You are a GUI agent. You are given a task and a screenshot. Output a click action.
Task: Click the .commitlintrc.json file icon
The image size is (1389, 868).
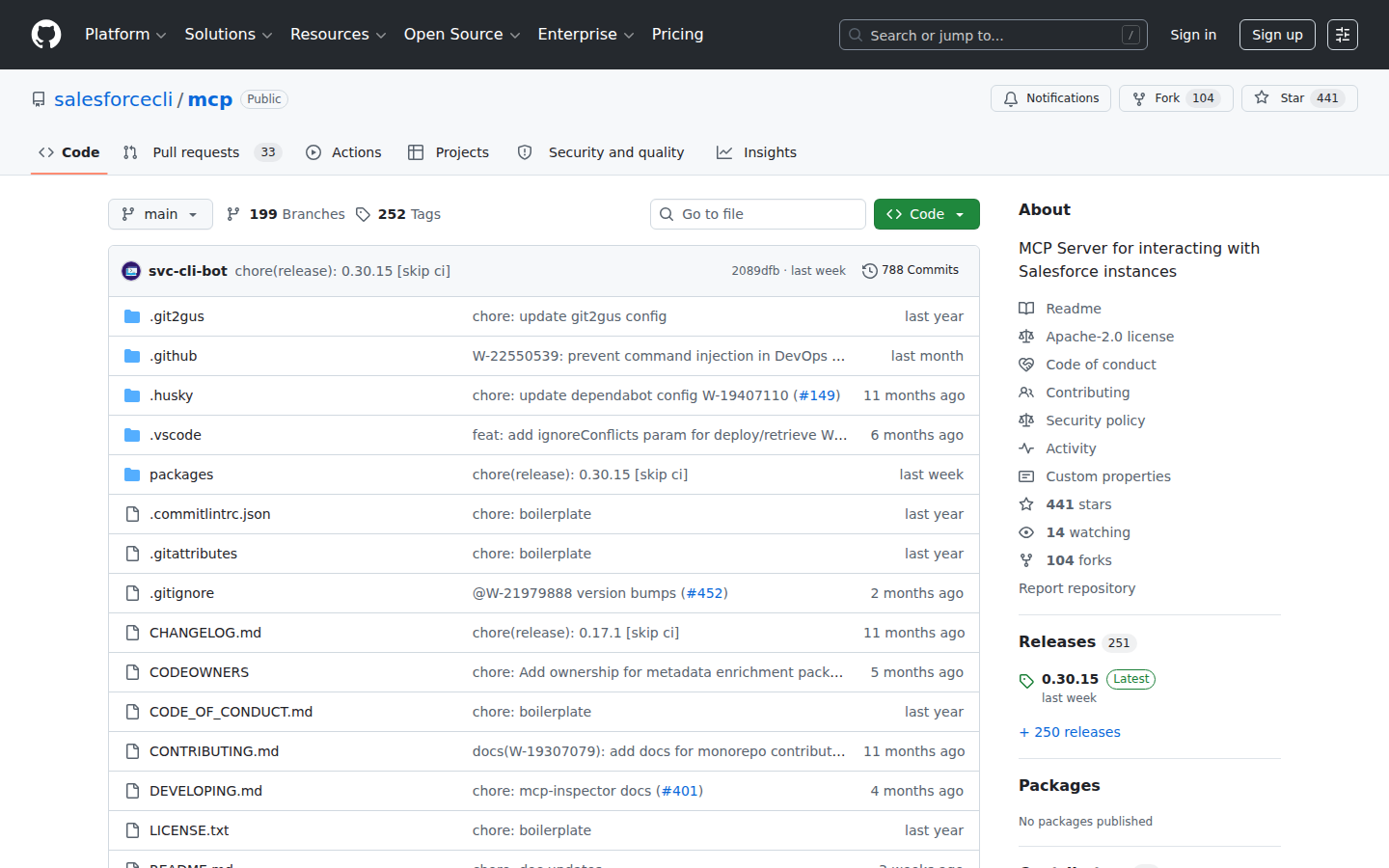(132, 514)
